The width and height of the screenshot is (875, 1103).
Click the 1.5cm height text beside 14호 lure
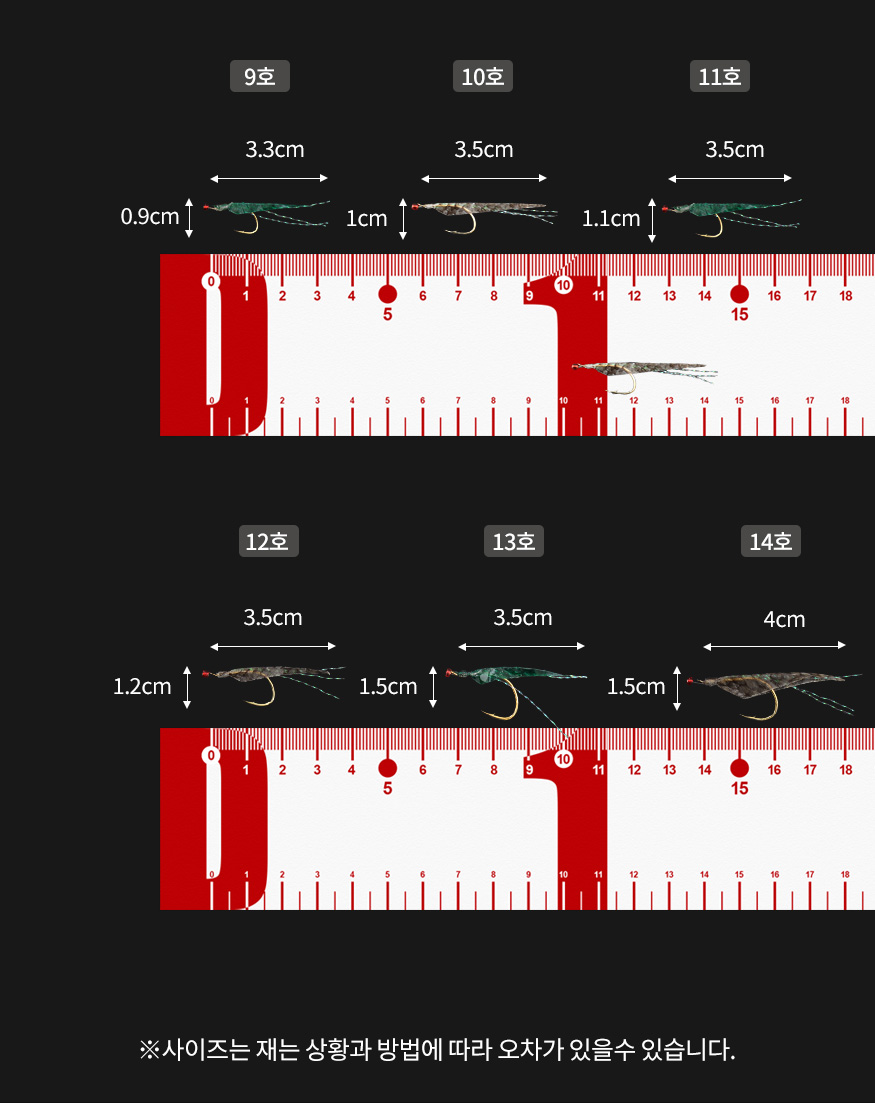coord(636,687)
